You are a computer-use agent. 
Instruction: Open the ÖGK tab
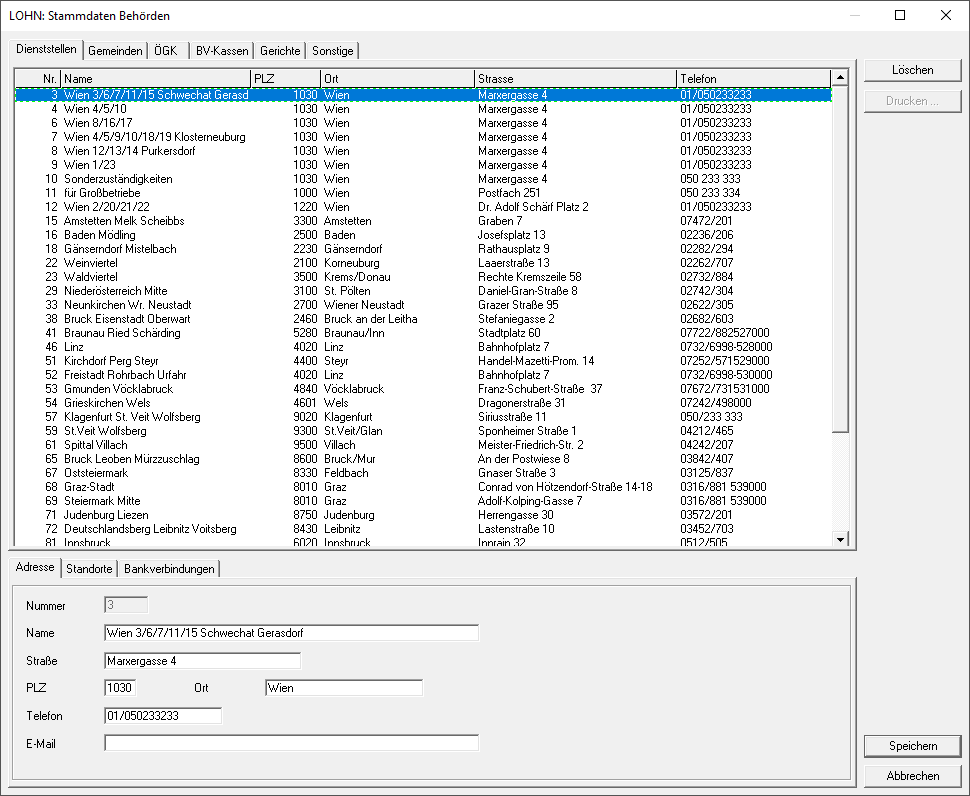click(x=166, y=51)
